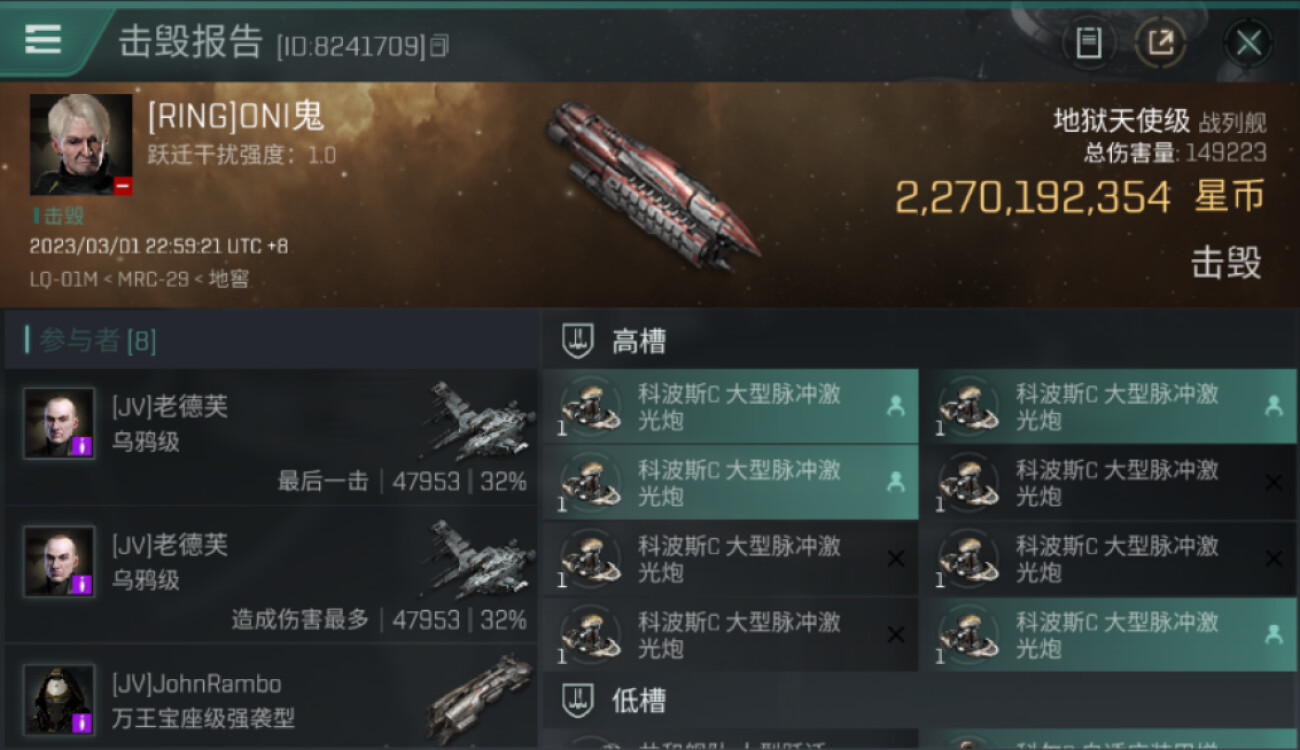
Task: Click the share export icon
Action: point(1160,43)
